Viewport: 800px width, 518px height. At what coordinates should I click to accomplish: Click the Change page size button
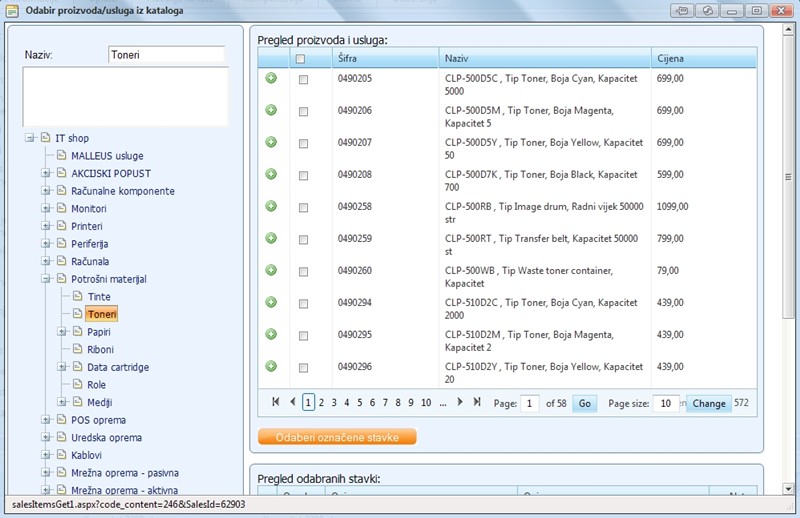(x=709, y=403)
